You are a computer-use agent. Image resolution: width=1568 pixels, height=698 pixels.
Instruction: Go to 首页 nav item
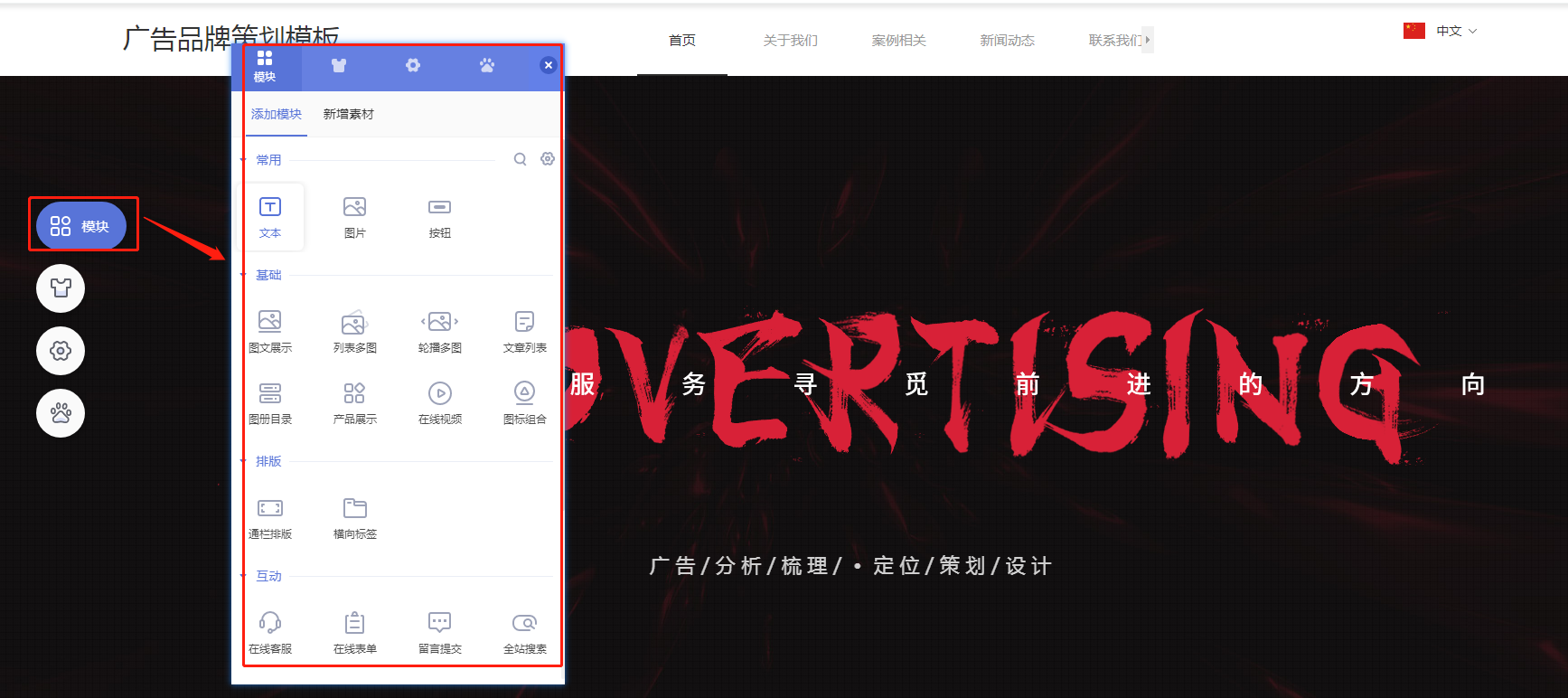[682, 41]
